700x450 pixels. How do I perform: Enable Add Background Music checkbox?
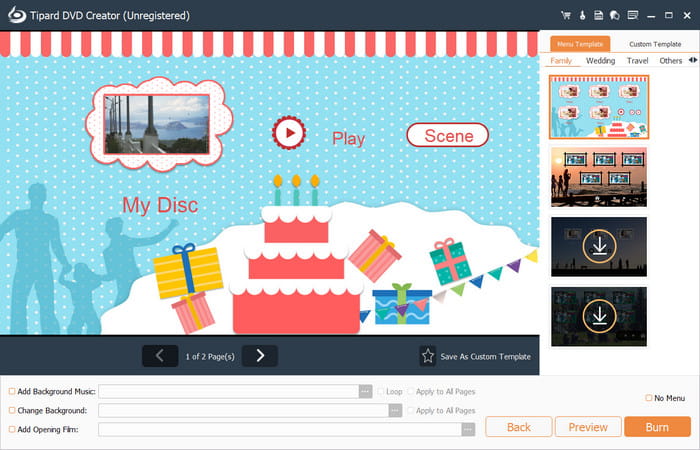point(11,392)
